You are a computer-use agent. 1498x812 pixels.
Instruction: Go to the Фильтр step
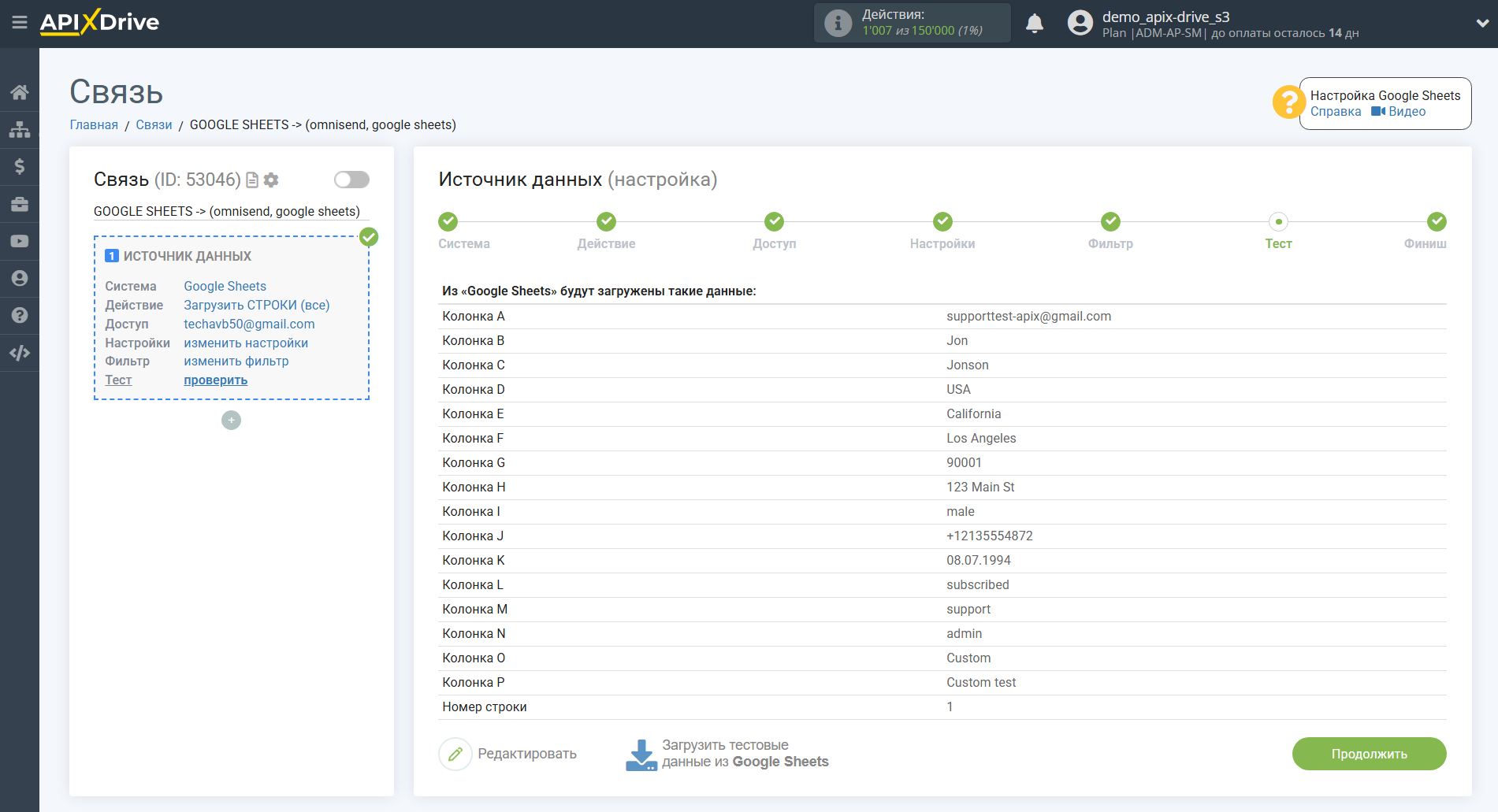(x=1110, y=222)
